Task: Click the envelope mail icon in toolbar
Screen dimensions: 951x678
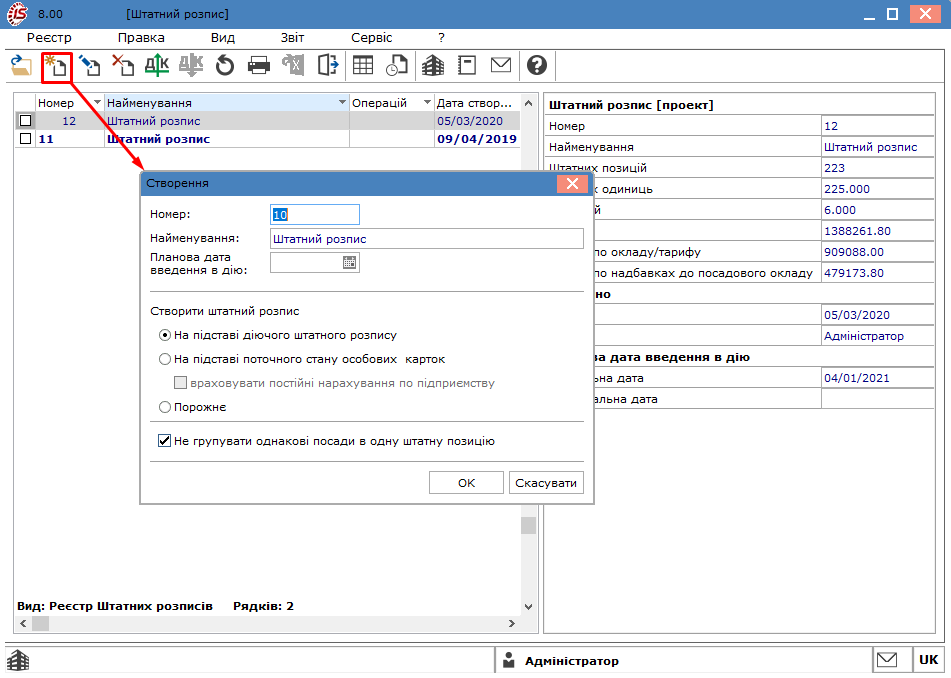Action: tap(501, 64)
